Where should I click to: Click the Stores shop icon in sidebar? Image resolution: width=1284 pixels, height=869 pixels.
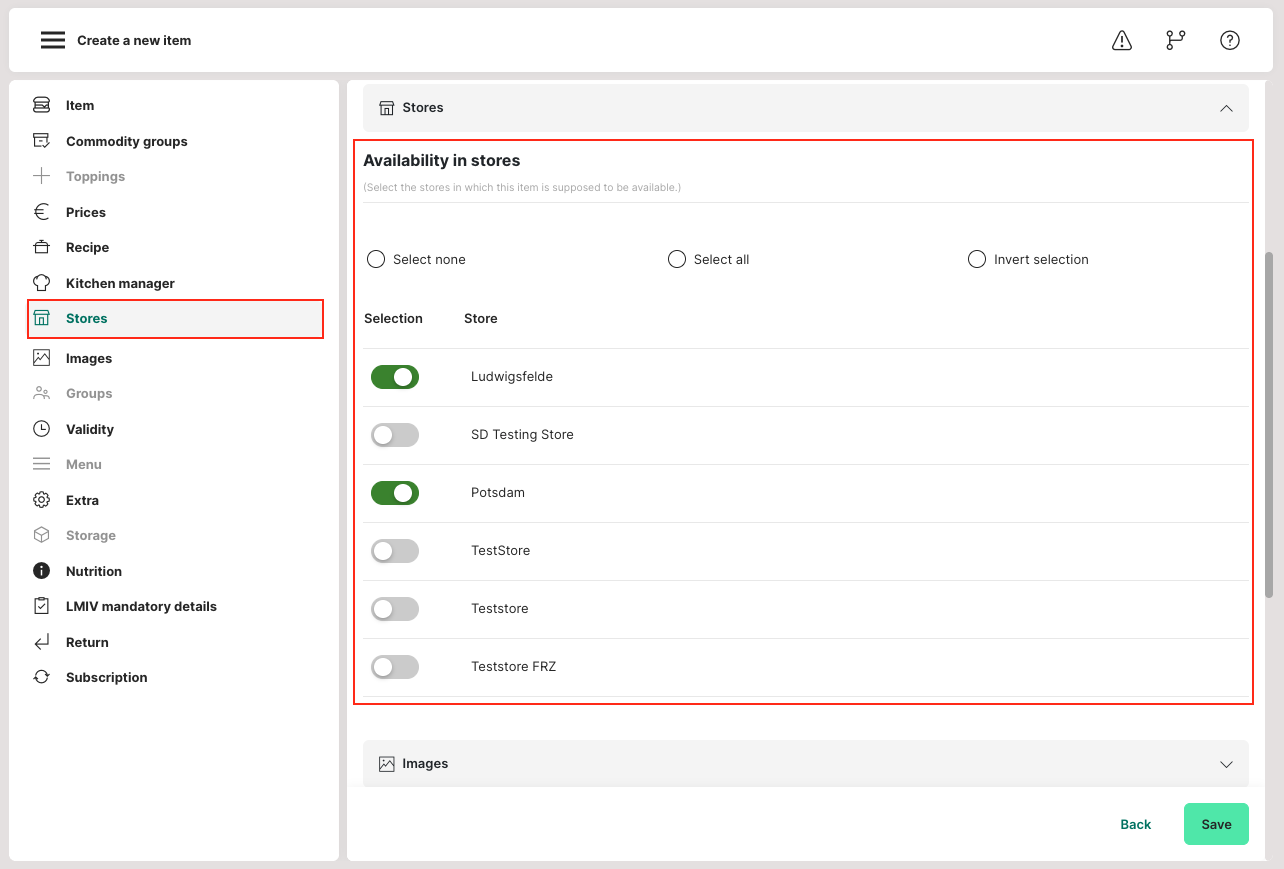41,318
